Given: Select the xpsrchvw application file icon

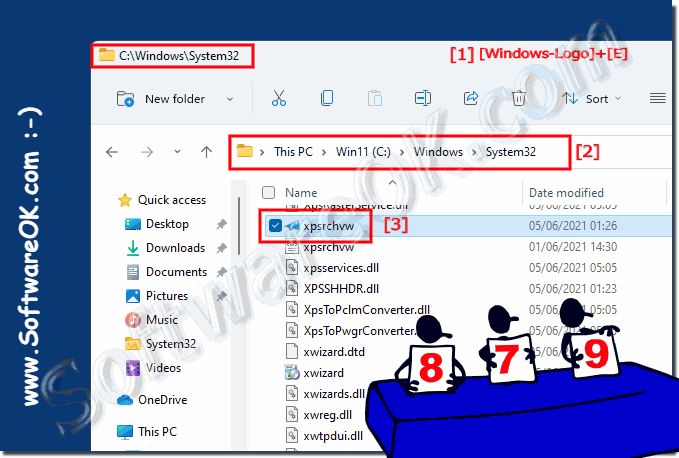Looking at the screenshot, I should pos(292,226).
